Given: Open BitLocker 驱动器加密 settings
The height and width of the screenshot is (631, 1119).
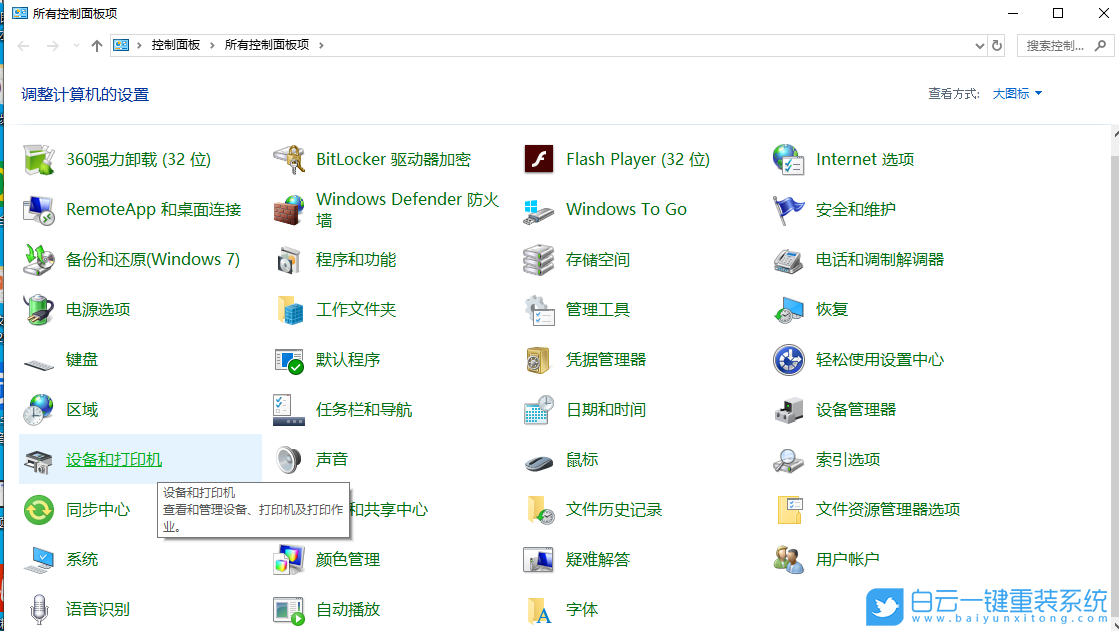Looking at the screenshot, I should click(391, 158).
